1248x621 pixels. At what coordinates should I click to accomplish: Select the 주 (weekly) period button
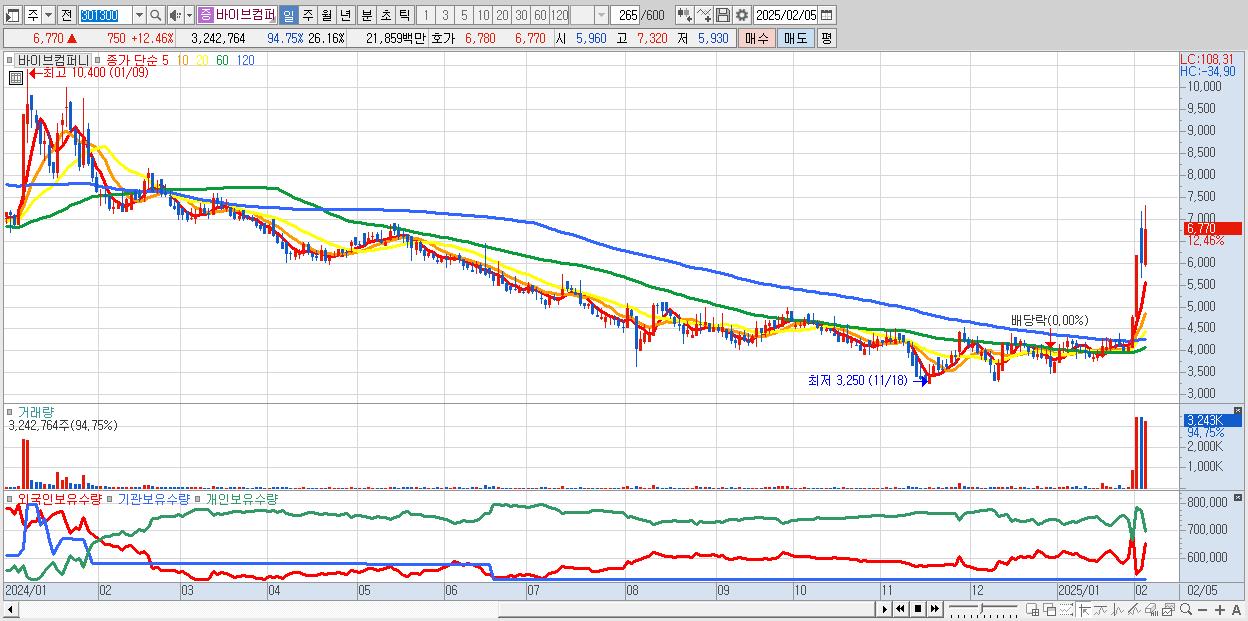(307, 15)
